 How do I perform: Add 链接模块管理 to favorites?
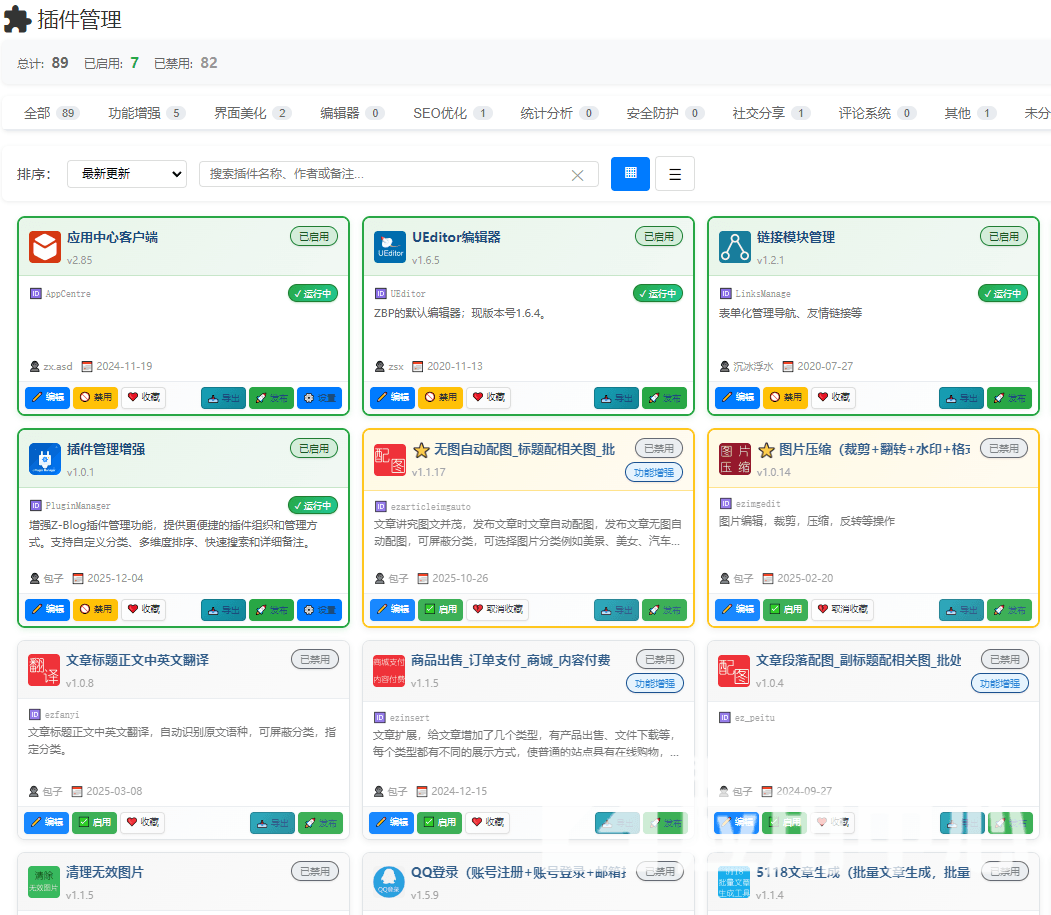[835, 398]
